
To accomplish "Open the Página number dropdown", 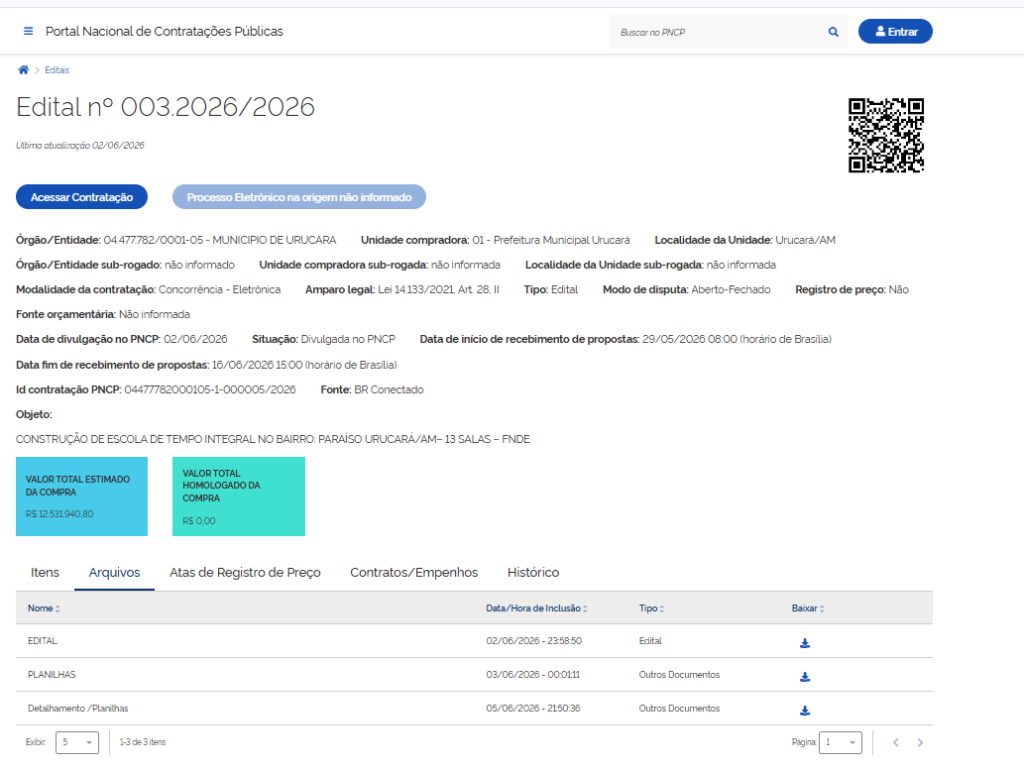I will tap(840, 742).
